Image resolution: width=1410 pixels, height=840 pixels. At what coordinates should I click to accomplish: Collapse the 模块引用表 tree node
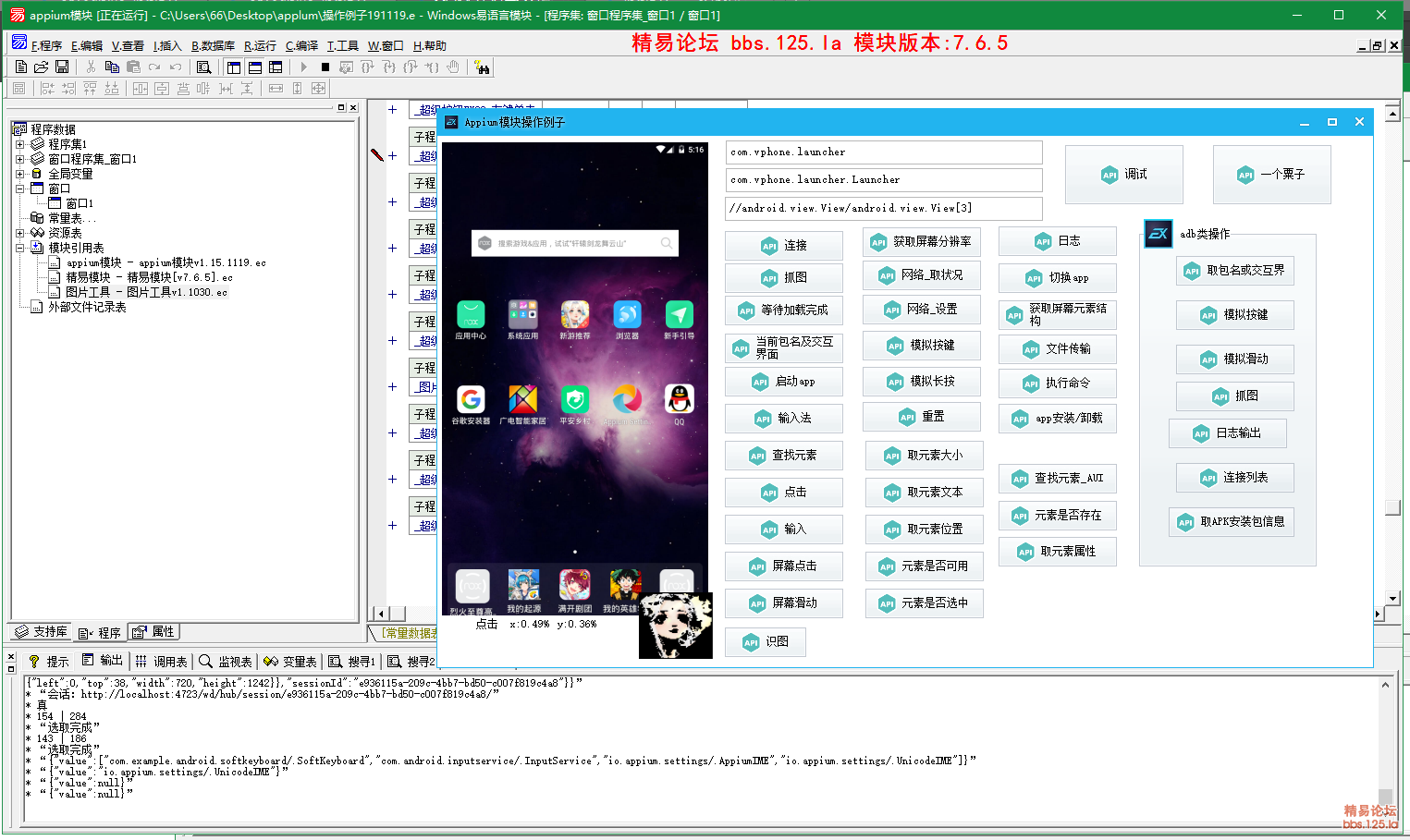[19, 248]
